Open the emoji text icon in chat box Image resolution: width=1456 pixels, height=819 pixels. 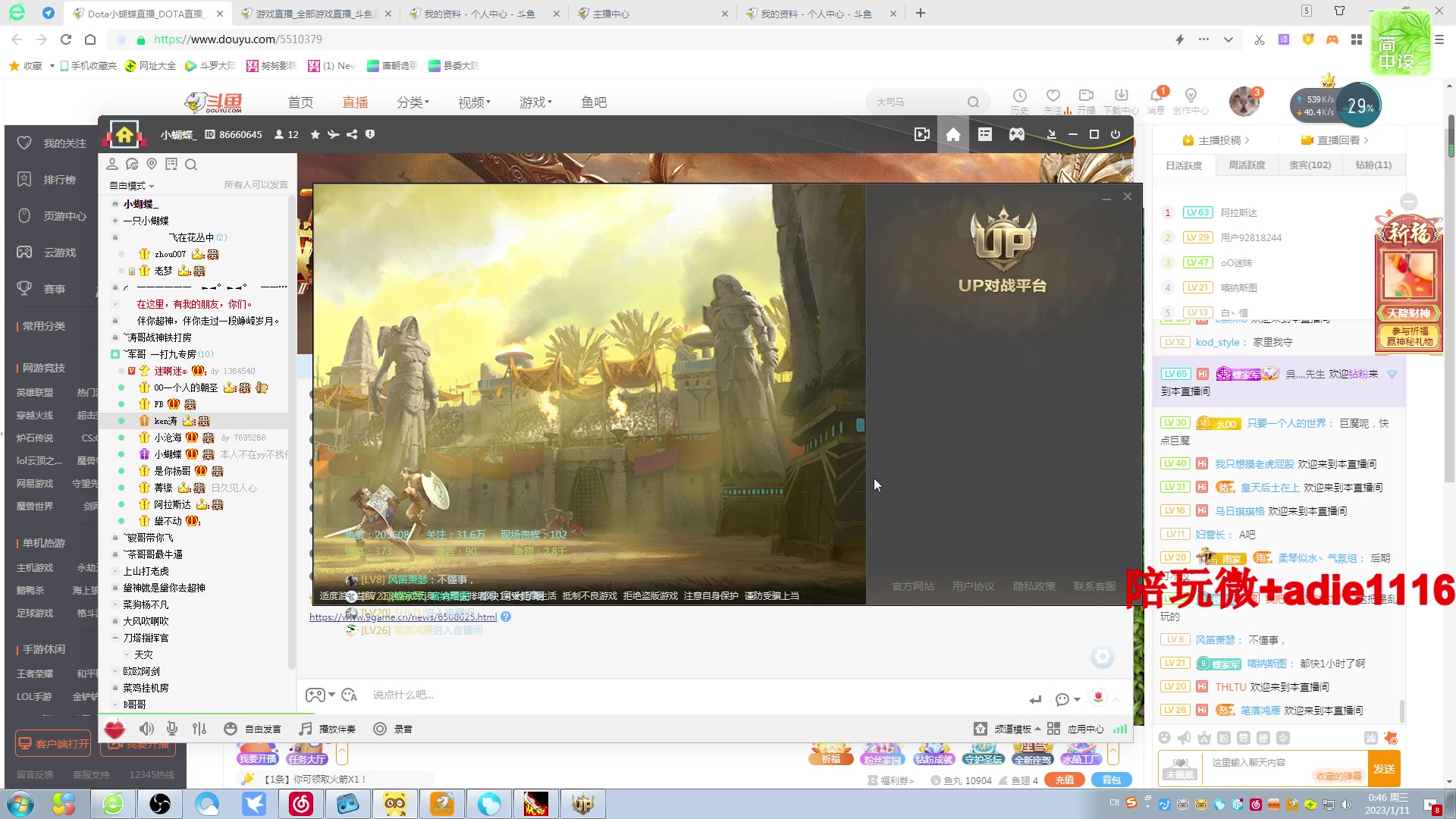pyautogui.click(x=349, y=695)
